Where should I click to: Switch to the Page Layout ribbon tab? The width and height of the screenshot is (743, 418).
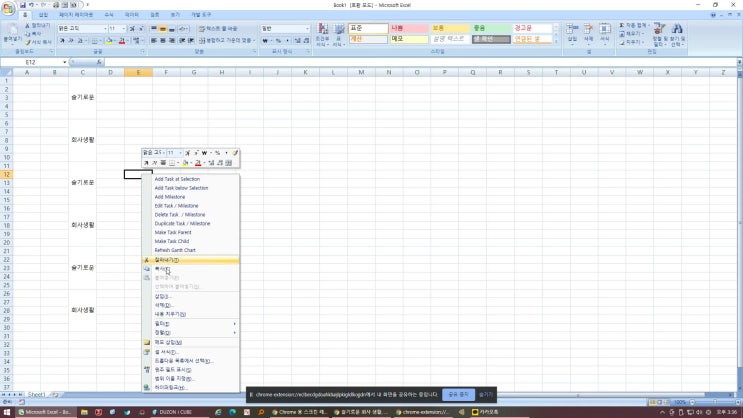(76, 15)
